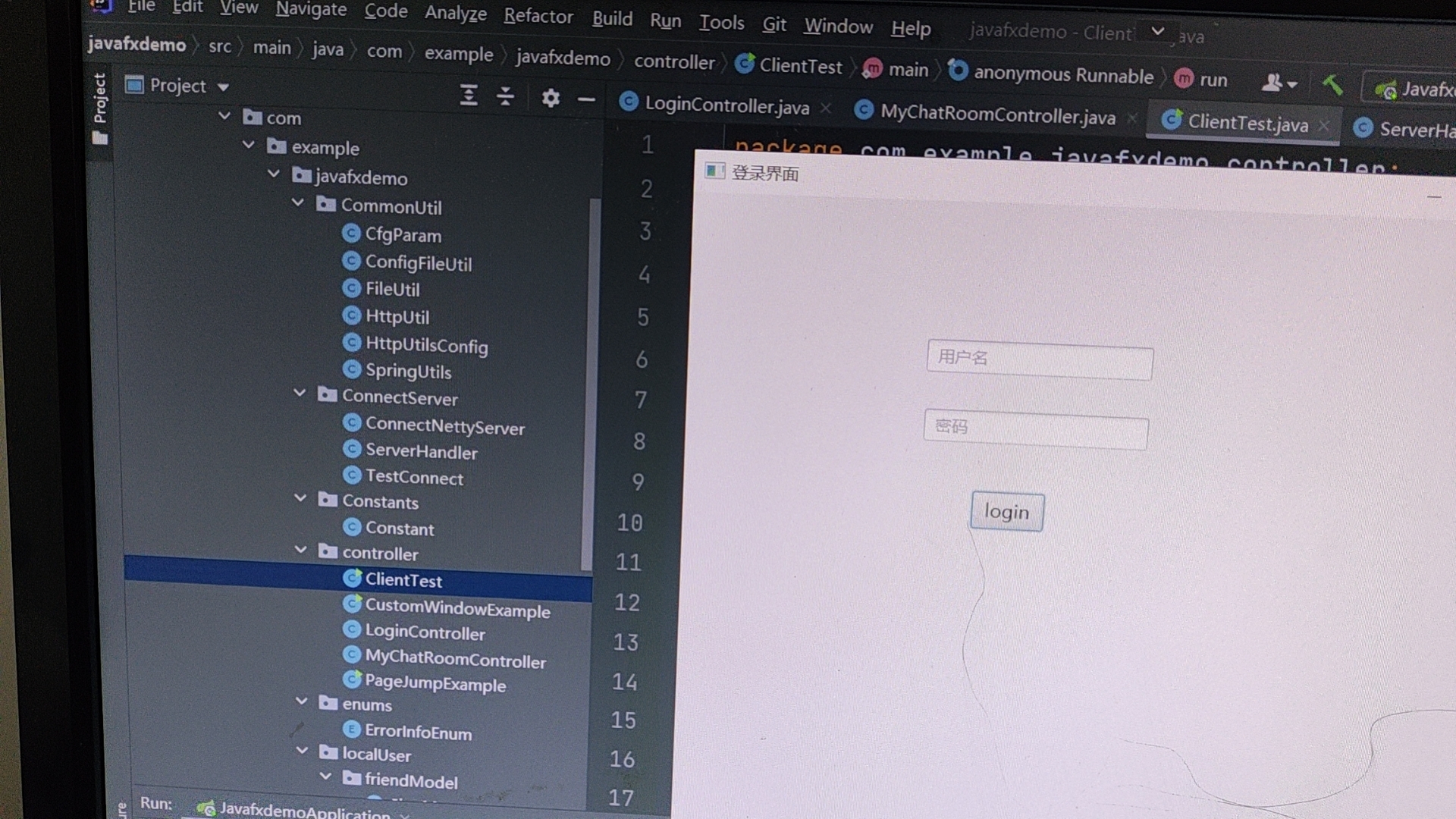1456x819 pixels.
Task: Hide the Project panel with minus icon
Action: 586,99
